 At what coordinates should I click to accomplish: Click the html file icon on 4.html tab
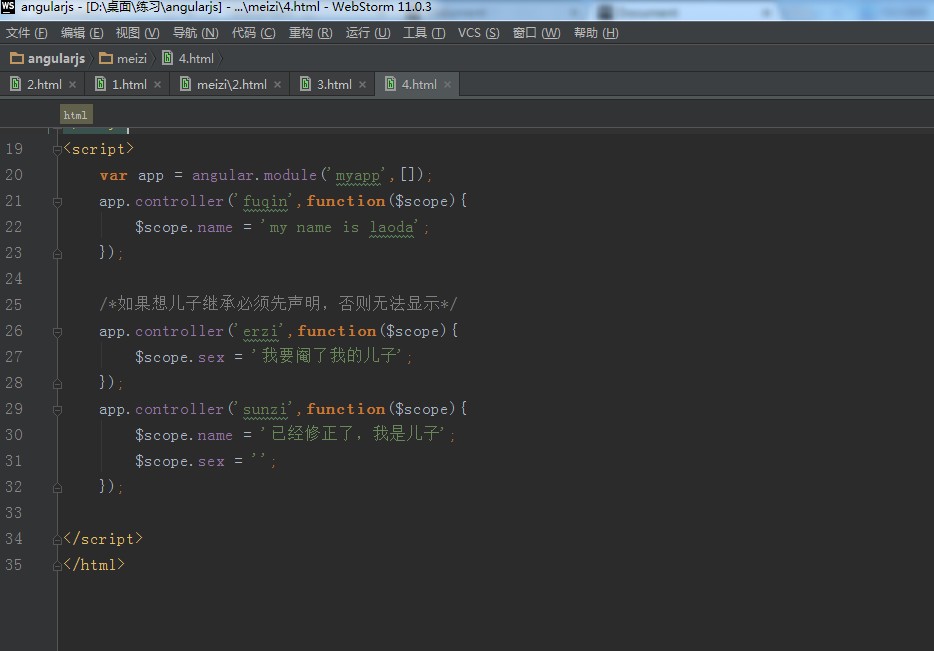click(390, 84)
